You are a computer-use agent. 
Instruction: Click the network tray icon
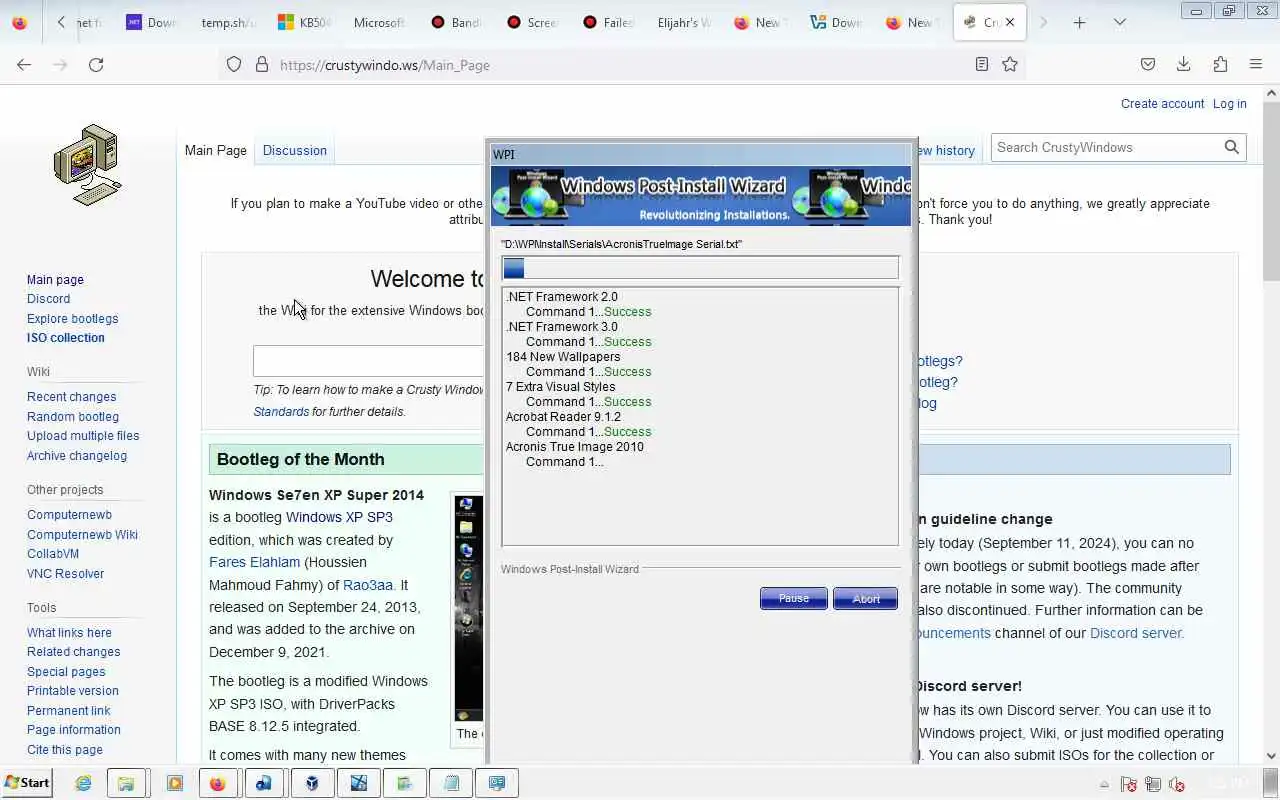click(x=1153, y=784)
